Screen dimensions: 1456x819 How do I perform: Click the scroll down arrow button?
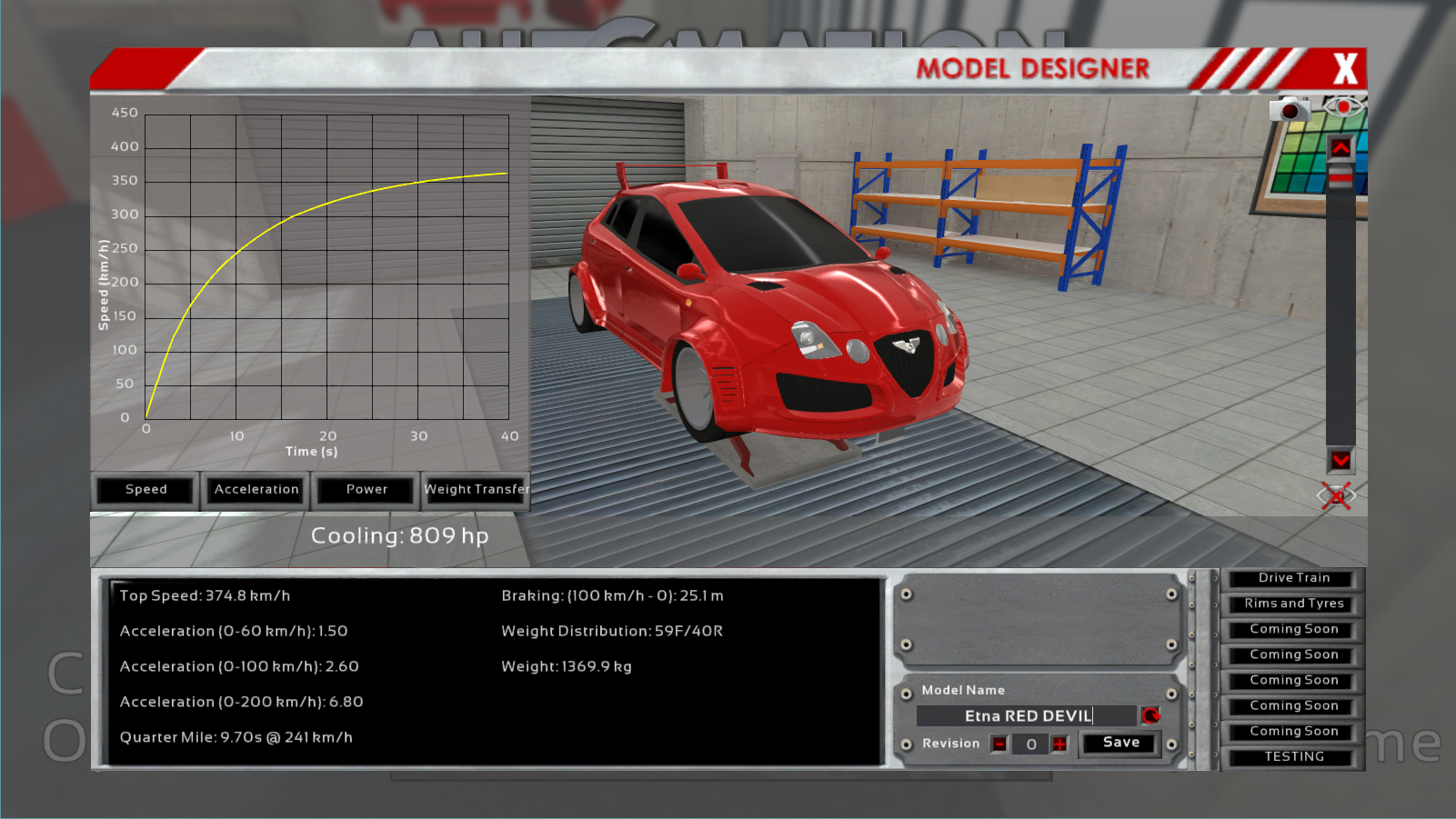tap(1341, 460)
